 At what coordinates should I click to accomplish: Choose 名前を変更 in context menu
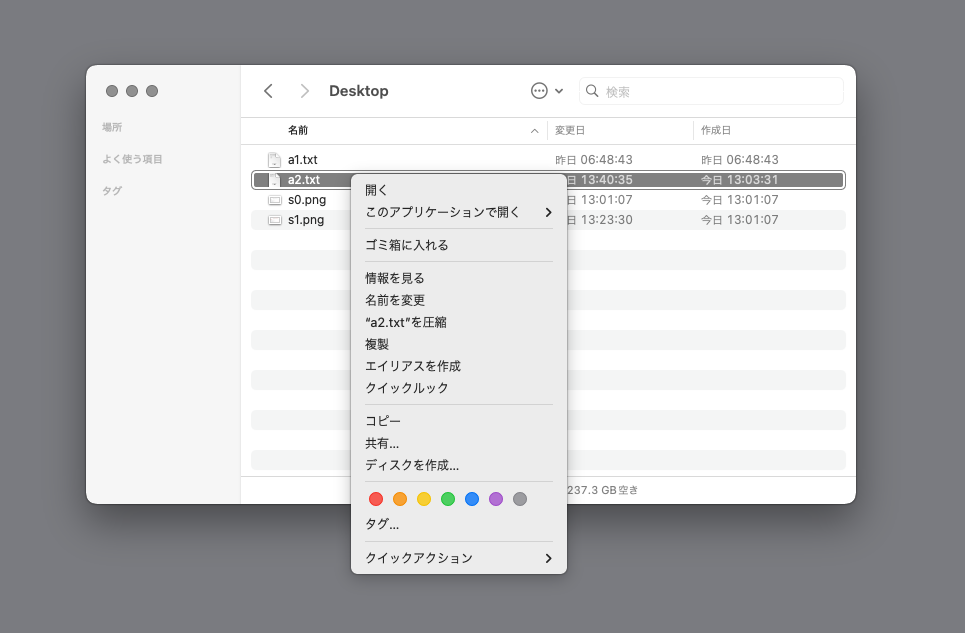pos(395,300)
